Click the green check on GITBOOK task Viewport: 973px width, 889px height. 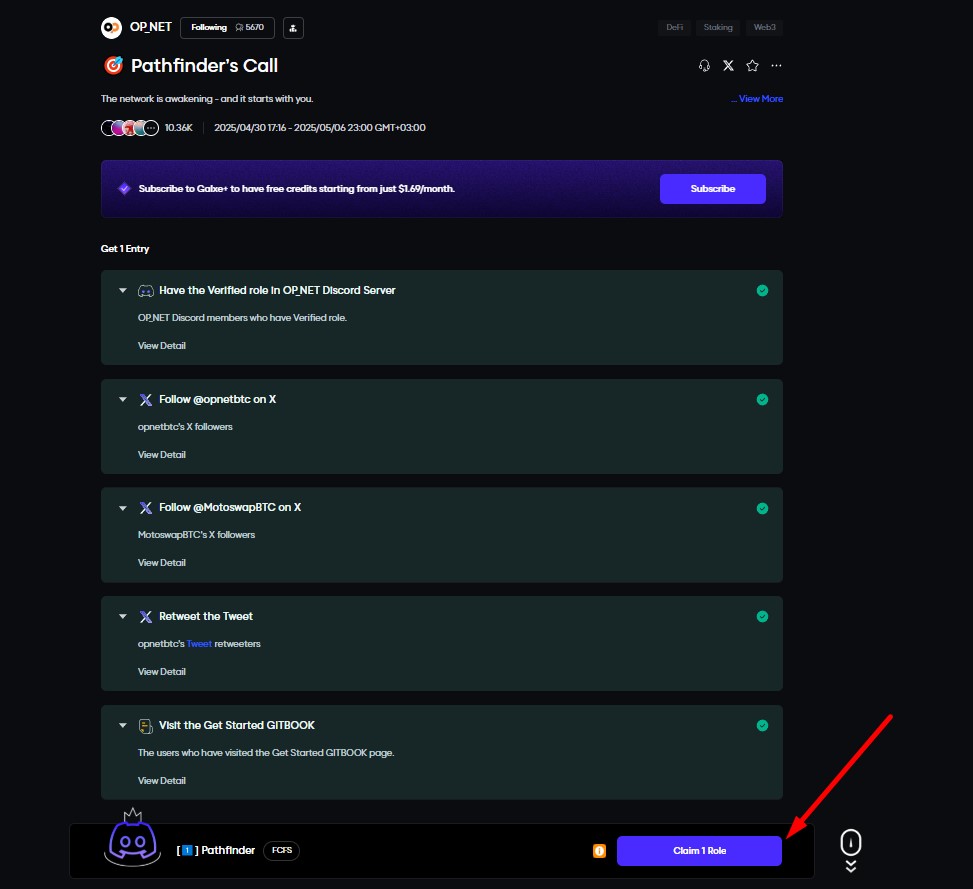pyautogui.click(x=762, y=726)
